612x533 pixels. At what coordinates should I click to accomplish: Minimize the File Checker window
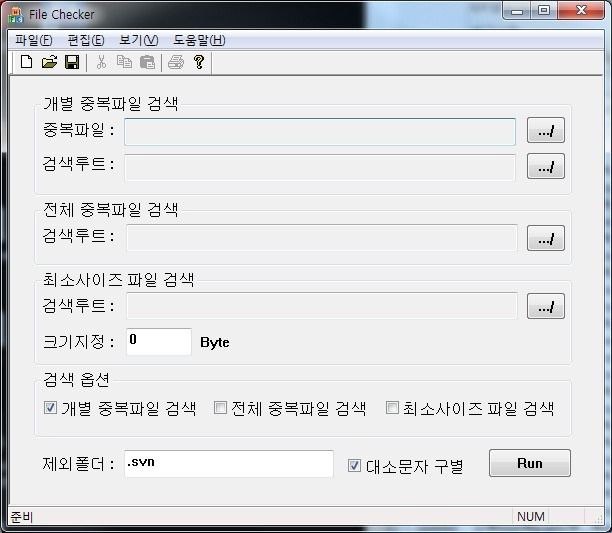[x=516, y=11]
